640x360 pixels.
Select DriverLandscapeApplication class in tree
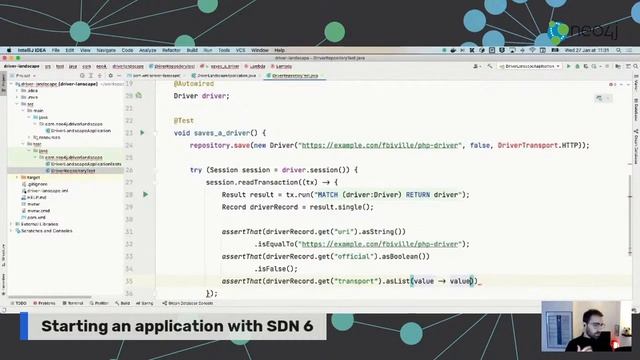(78, 131)
